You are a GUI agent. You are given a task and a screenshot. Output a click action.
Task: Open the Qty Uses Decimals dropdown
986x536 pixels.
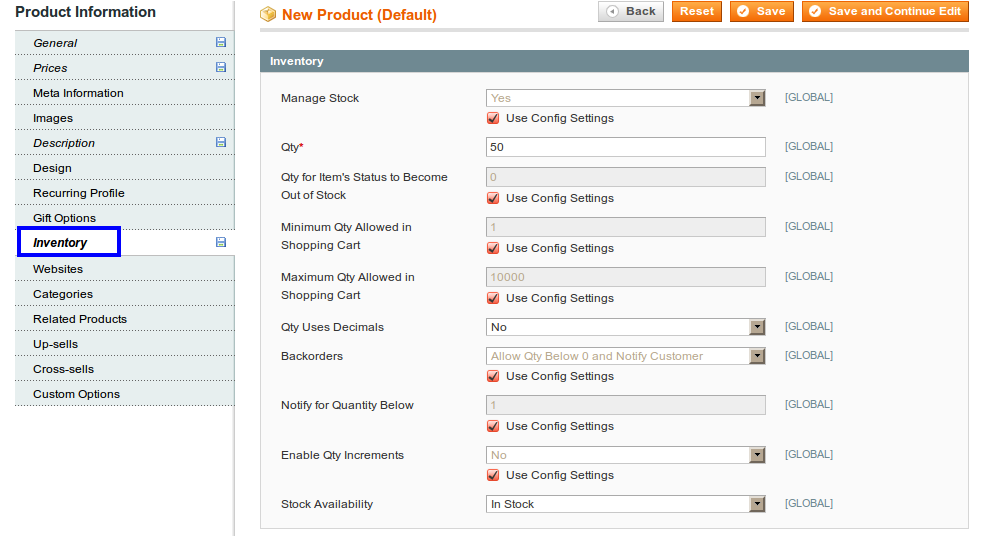(x=626, y=327)
